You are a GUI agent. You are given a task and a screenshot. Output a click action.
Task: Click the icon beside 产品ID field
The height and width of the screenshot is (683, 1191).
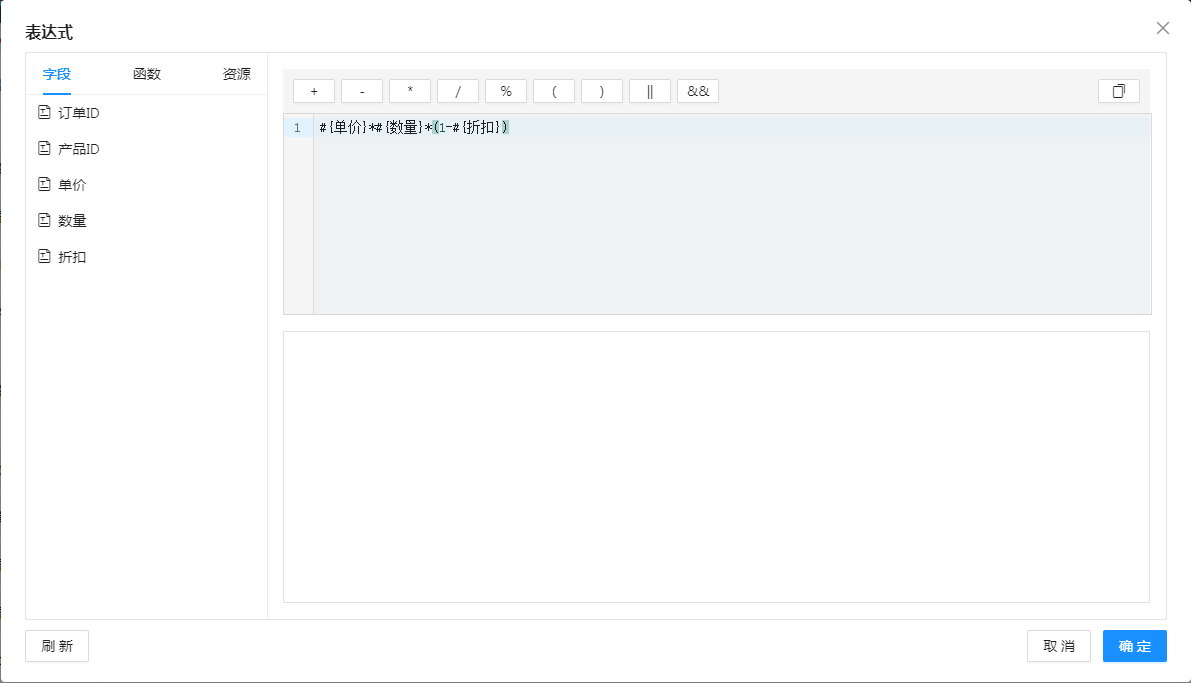point(44,149)
